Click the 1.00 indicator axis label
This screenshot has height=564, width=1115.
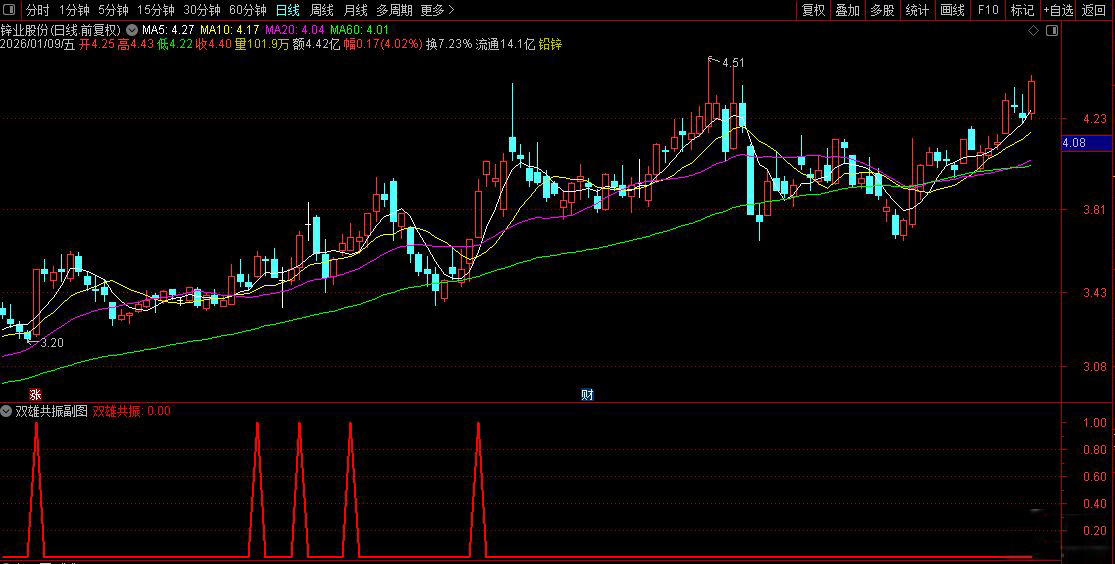point(1094,422)
